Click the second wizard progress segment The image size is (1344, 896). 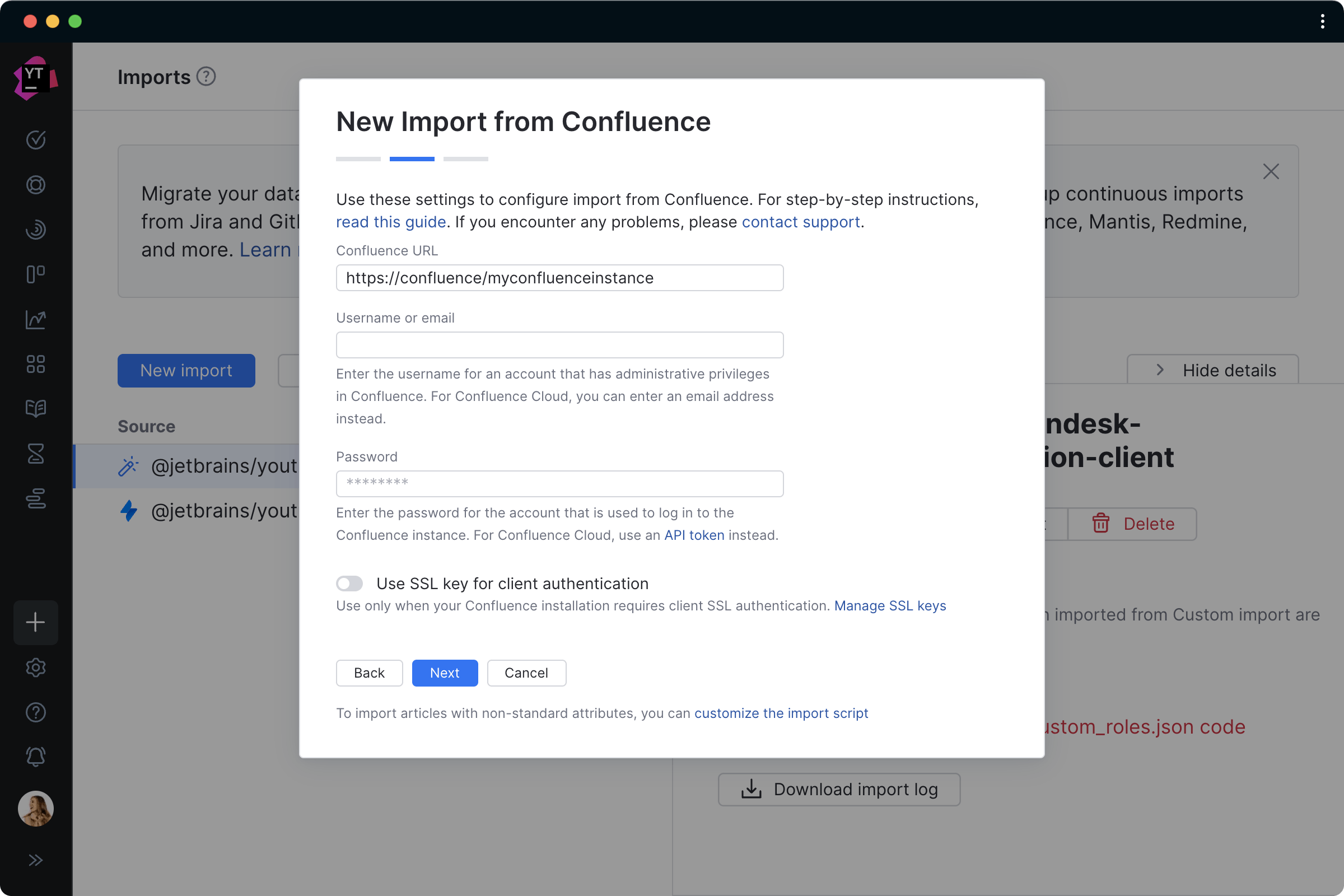tap(412, 159)
